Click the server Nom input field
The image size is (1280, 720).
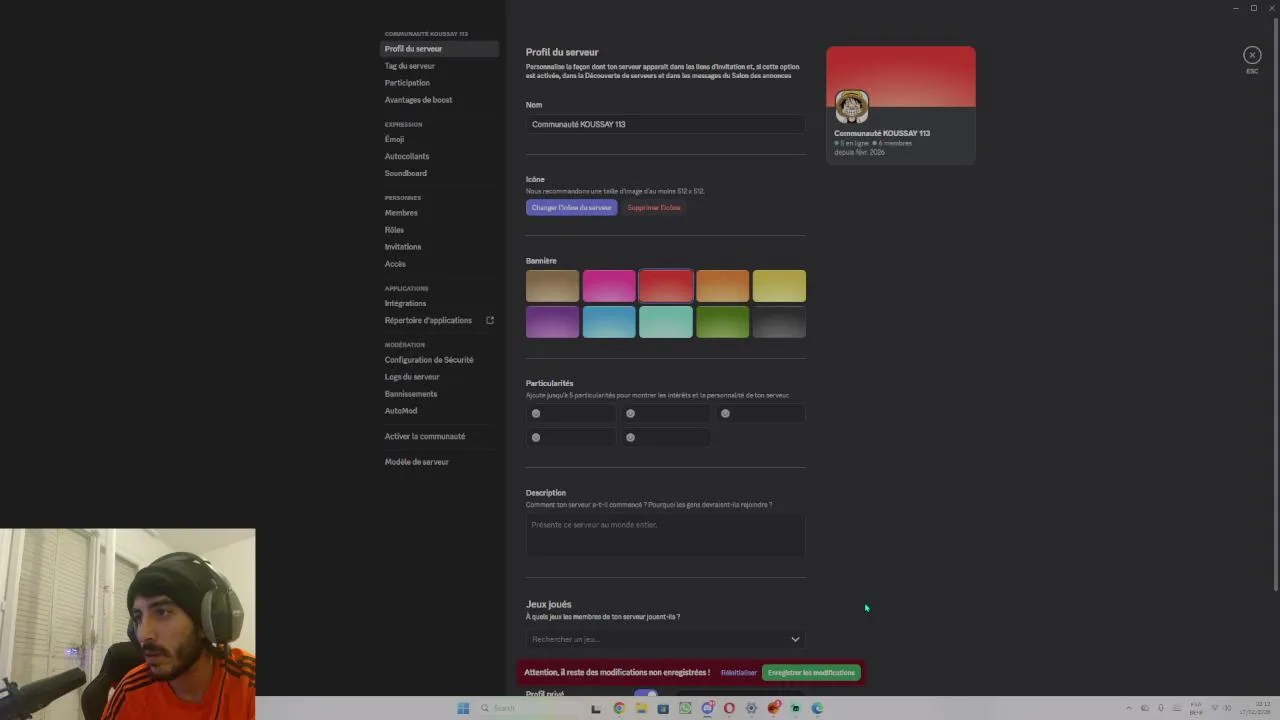tap(665, 124)
